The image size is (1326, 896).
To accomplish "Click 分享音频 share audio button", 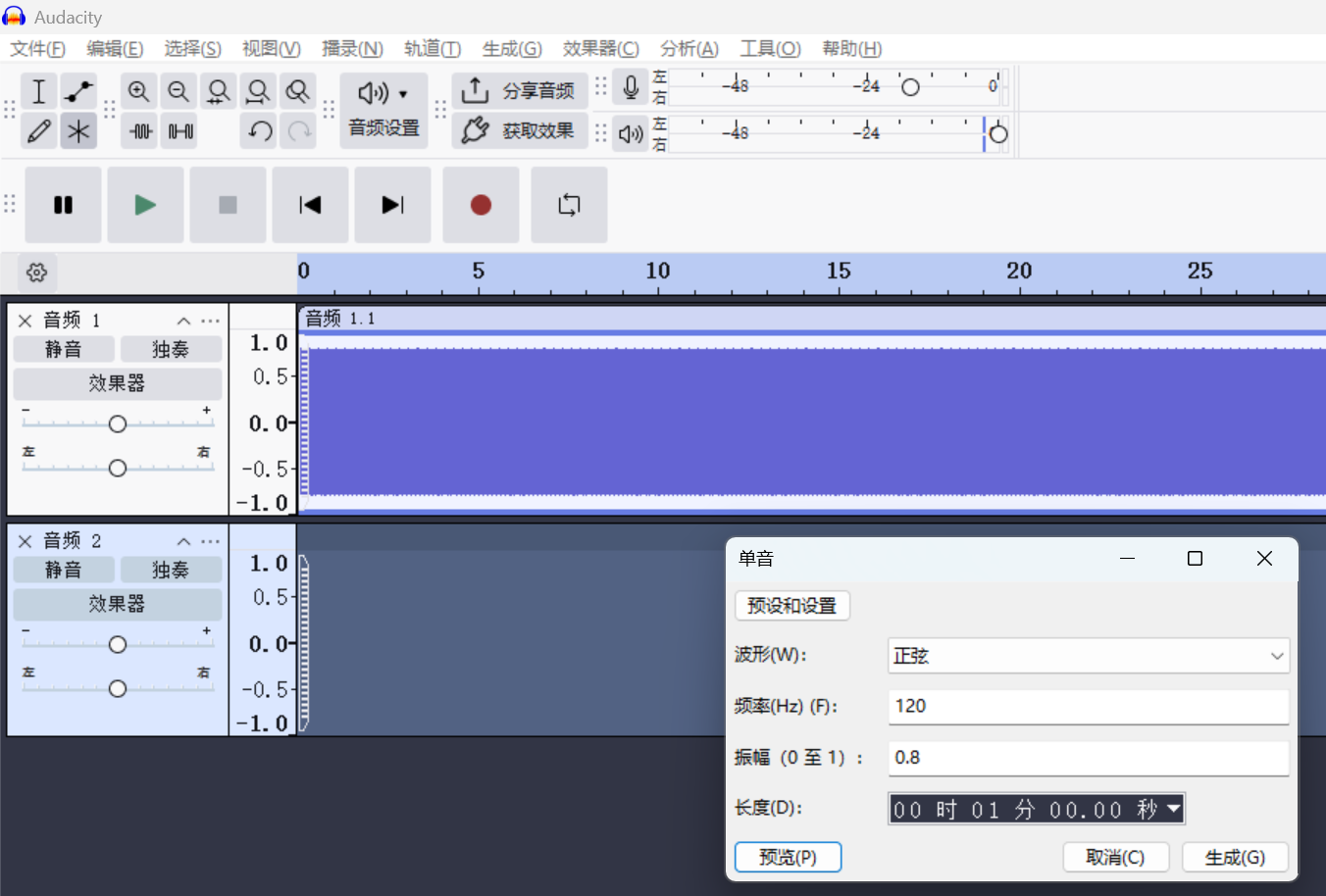I will [x=520, y=91].
